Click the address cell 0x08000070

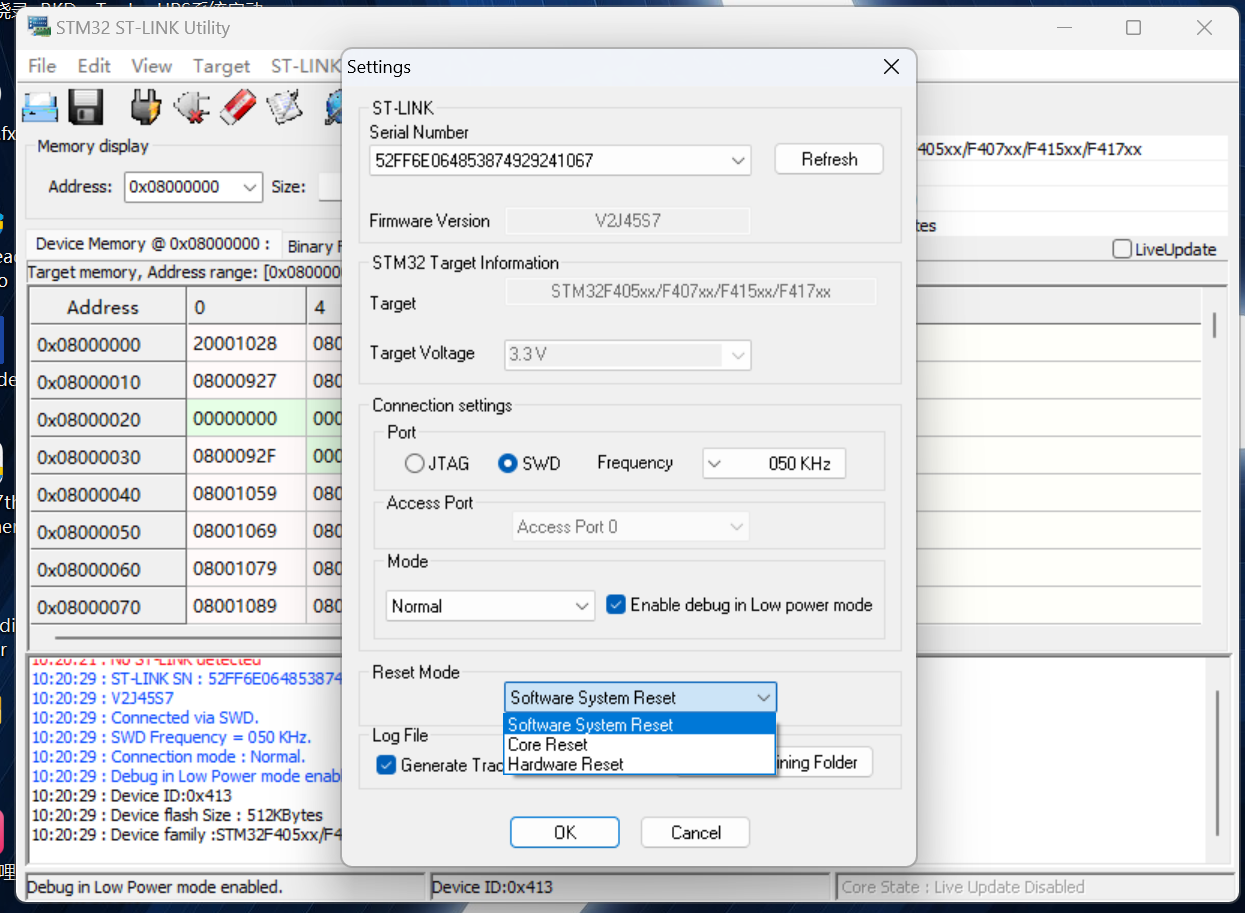point(107,607)
